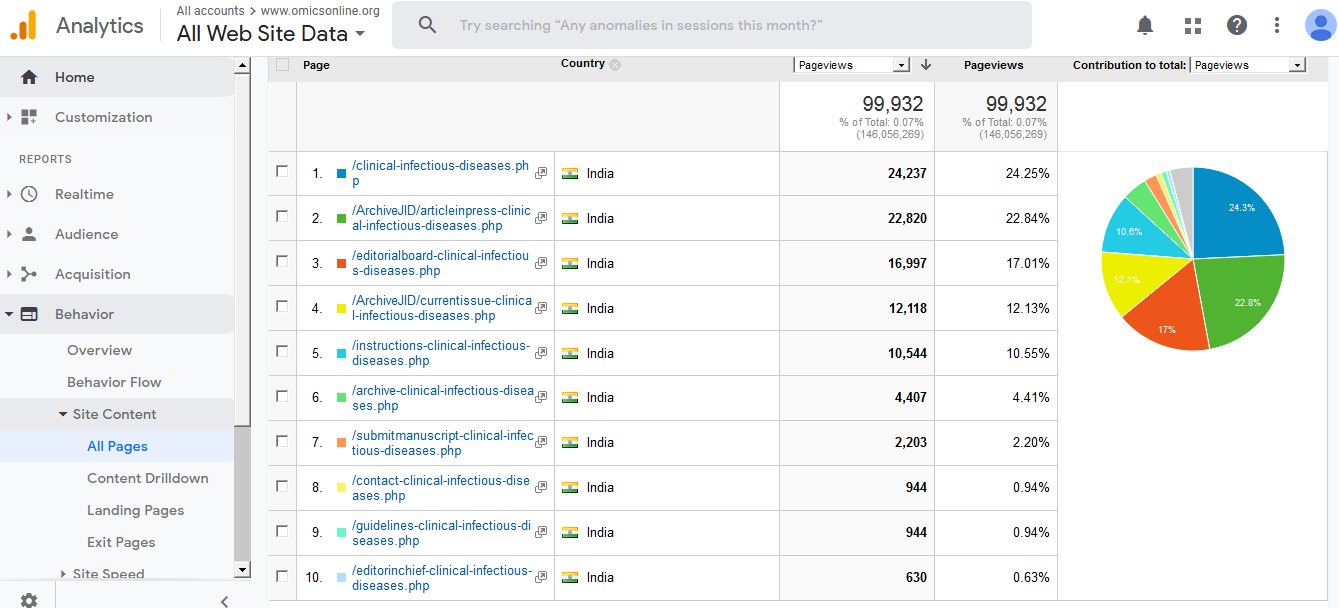Open editorialboard page external link icon

541,263
